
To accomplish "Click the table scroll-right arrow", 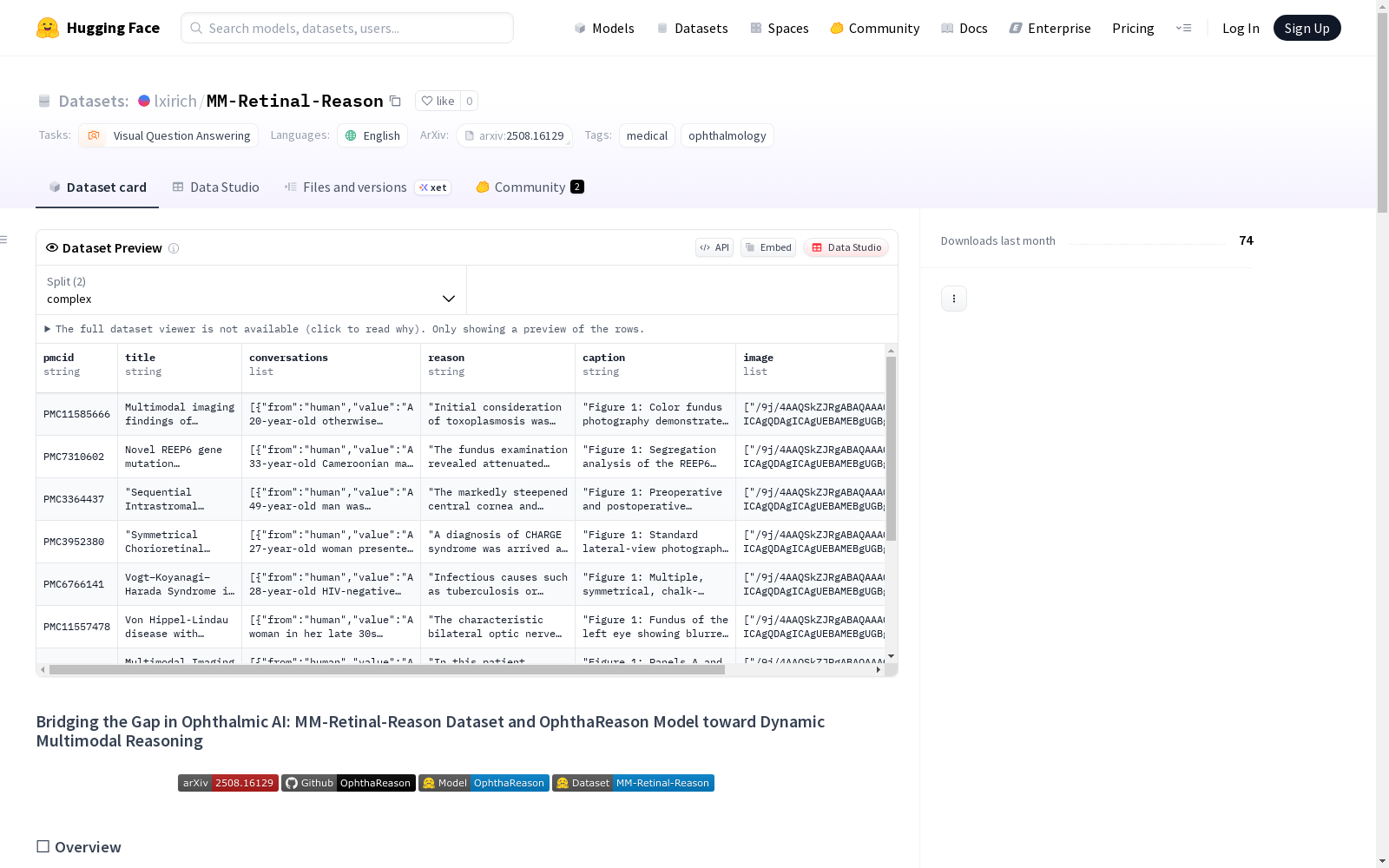I will [x=879, y=670].
